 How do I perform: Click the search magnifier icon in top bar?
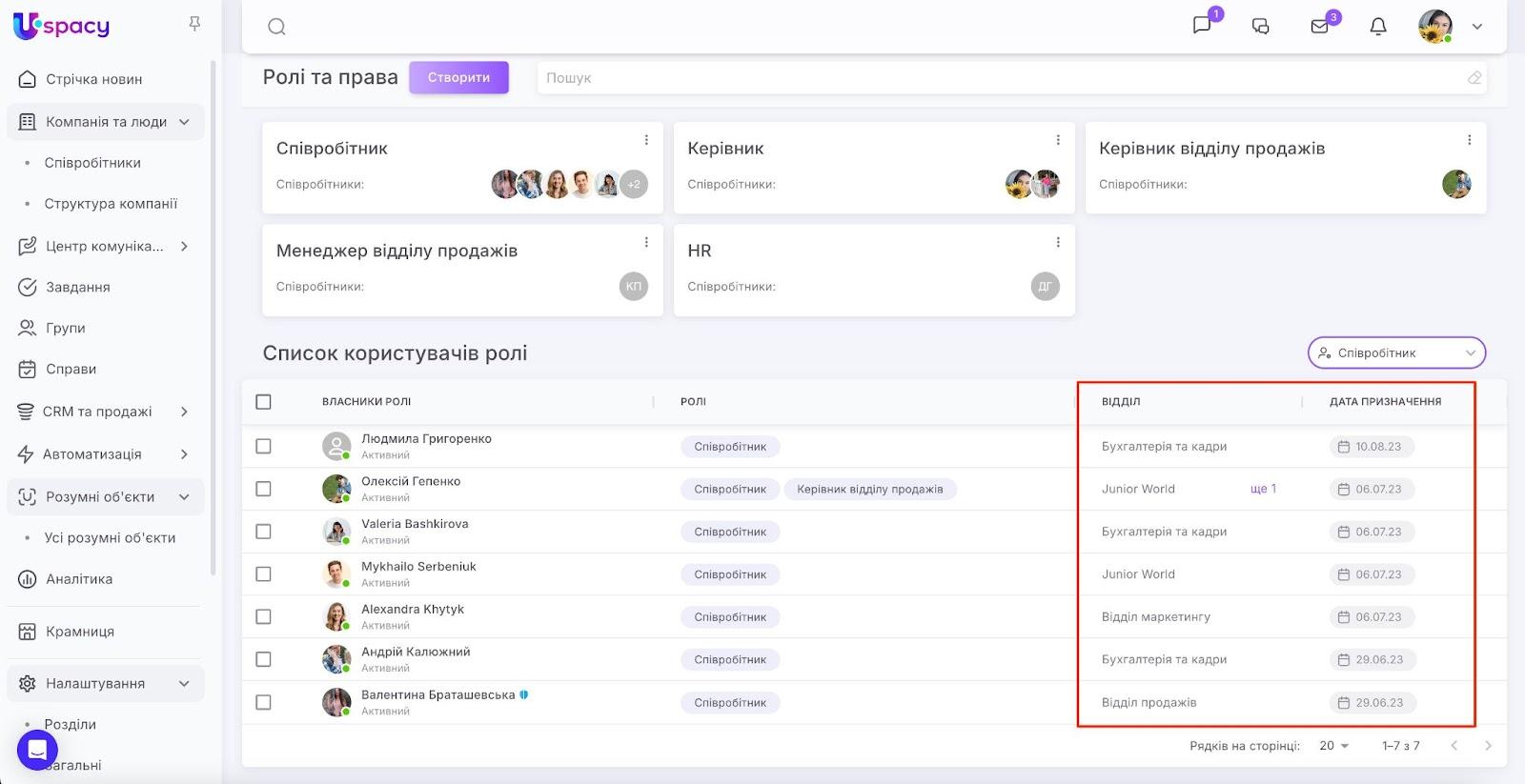pos(276,27)
